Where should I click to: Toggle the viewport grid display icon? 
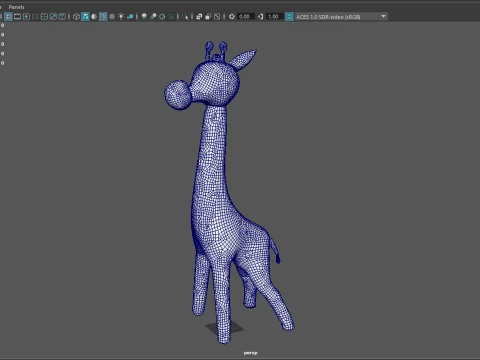tap(8, 16)
